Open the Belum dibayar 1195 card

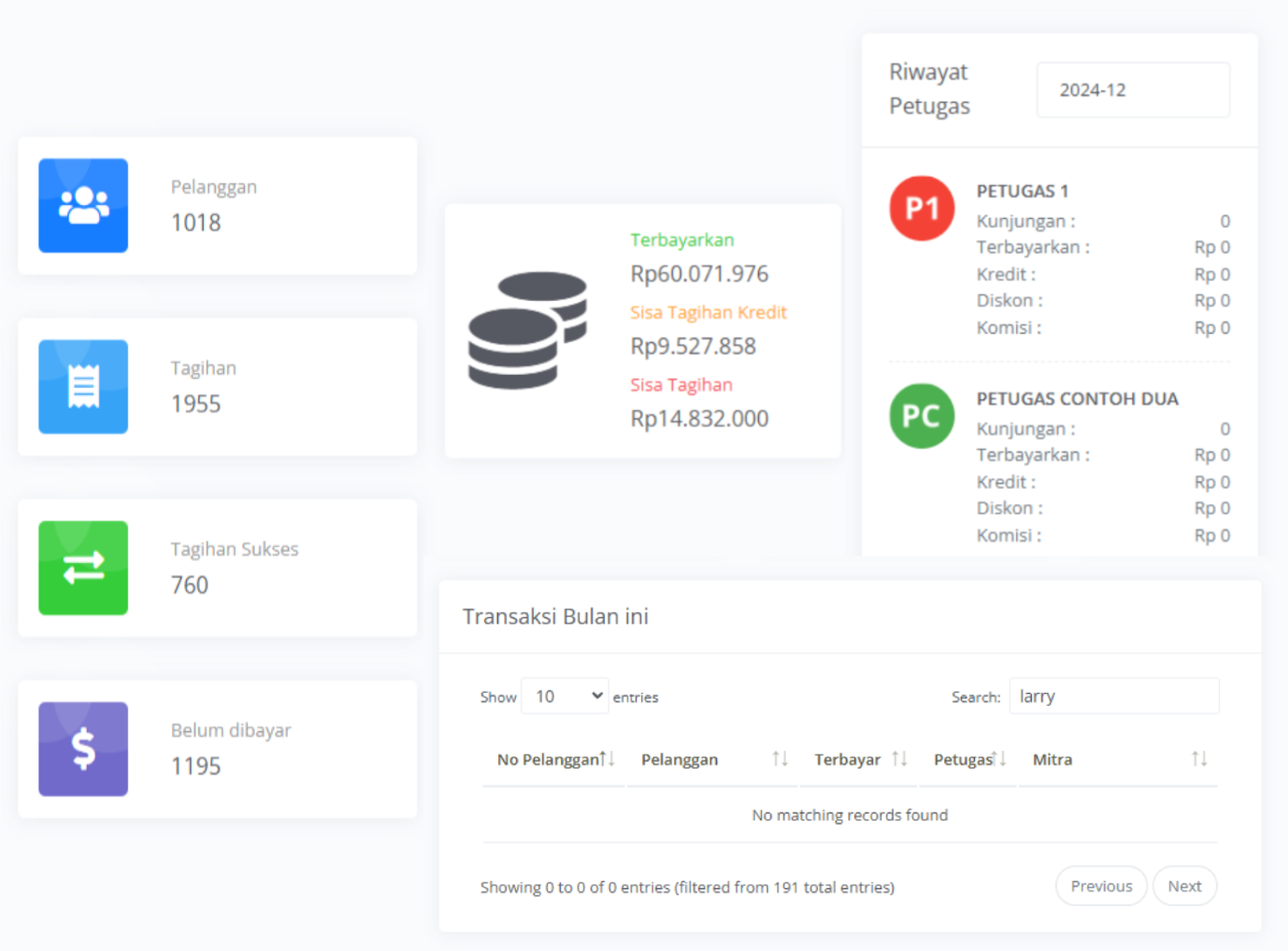click(x=217, y=749)
